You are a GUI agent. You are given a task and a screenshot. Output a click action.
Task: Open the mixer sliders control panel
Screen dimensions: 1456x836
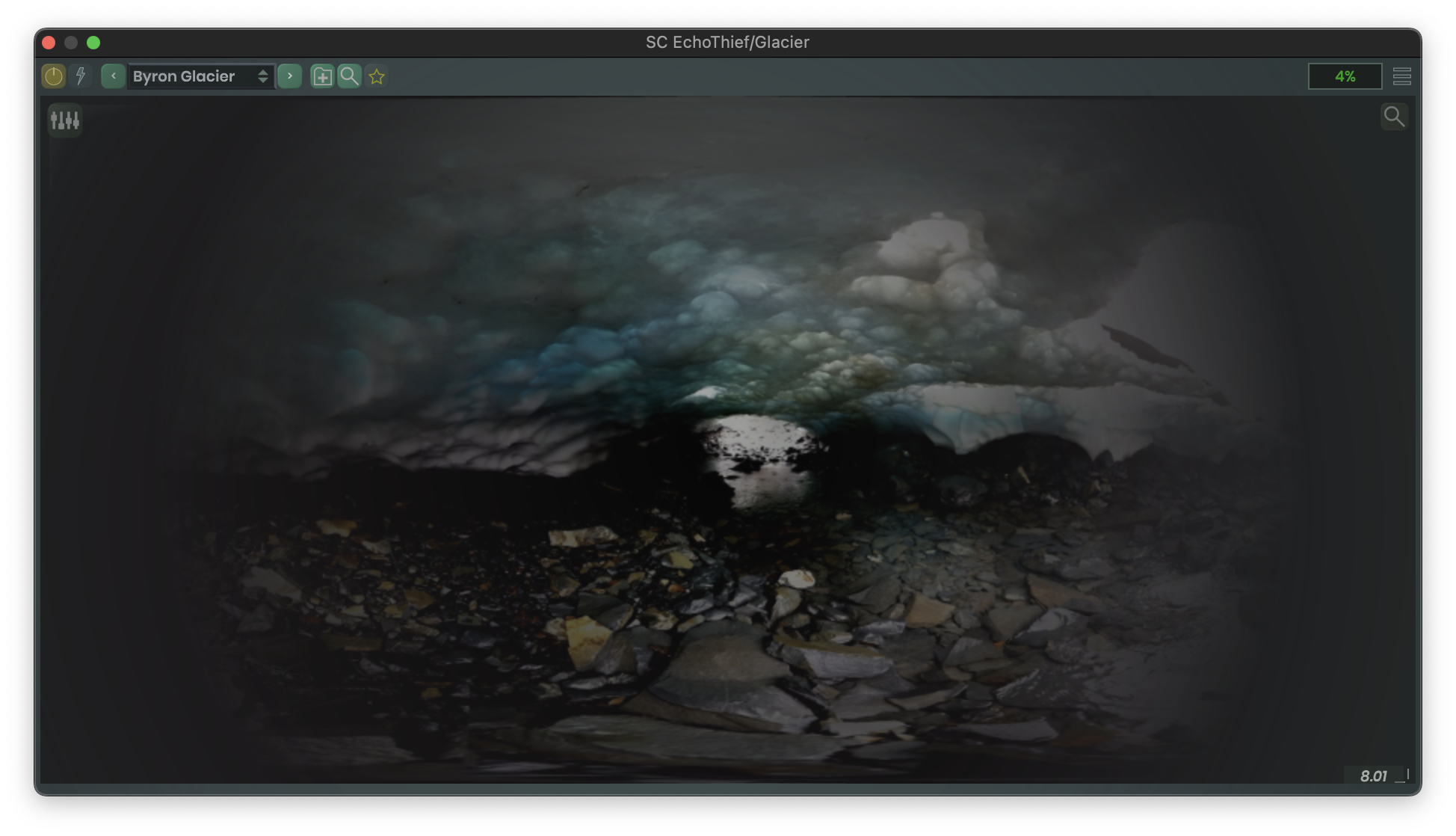tap(65, 120)
